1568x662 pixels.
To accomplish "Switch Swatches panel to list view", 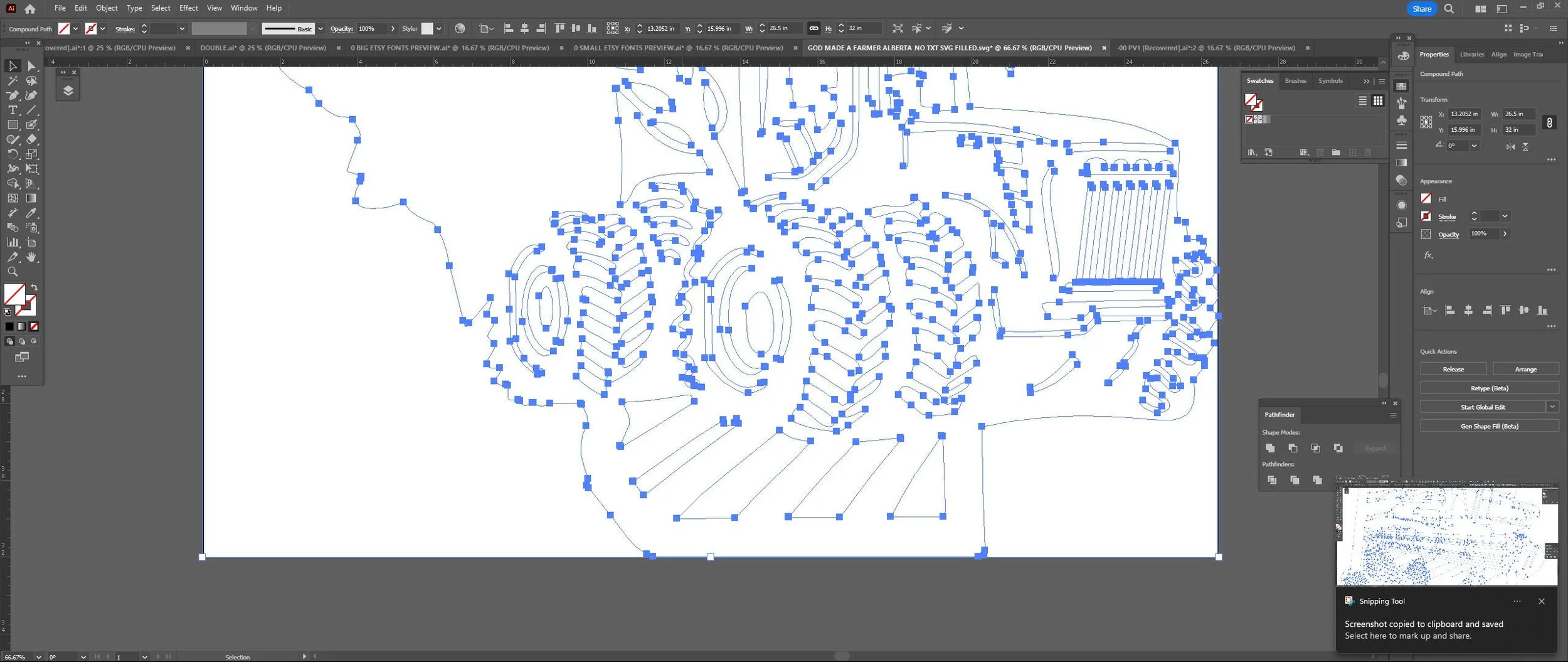I will (x=1362, y=101).
